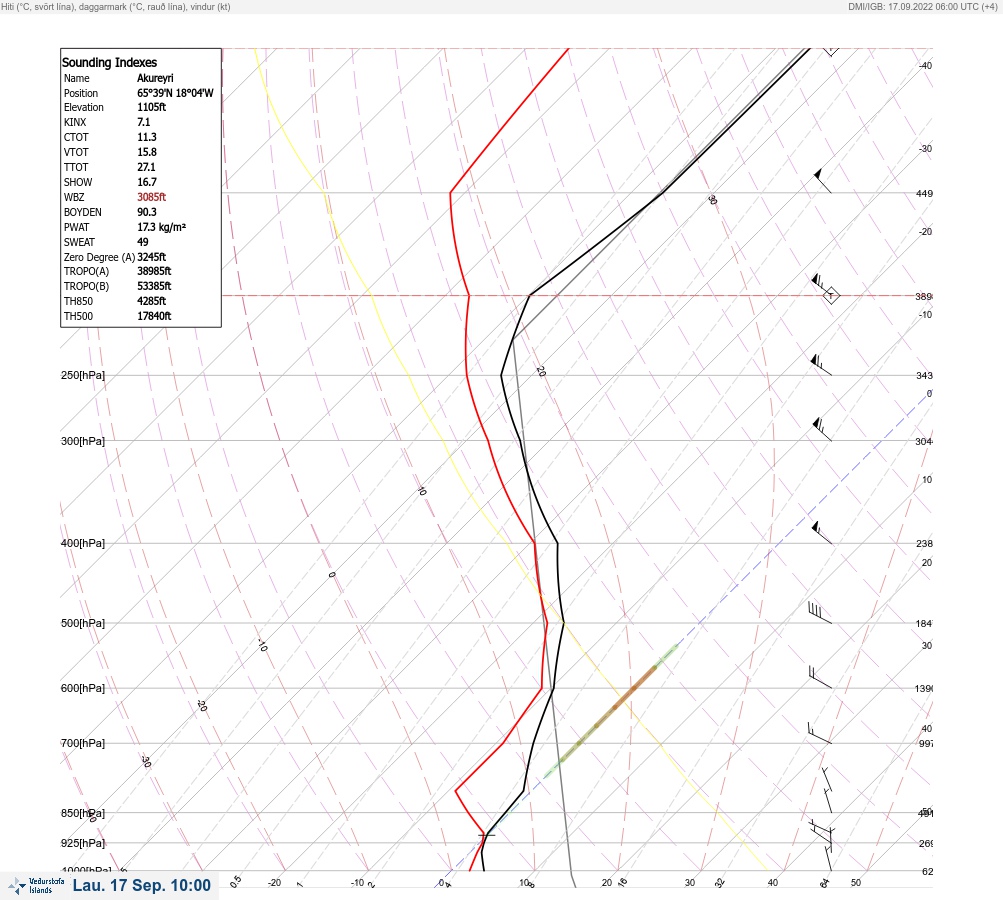Click the 850[hPa] pressure label
1003x900 pixels.
(83, 813)
